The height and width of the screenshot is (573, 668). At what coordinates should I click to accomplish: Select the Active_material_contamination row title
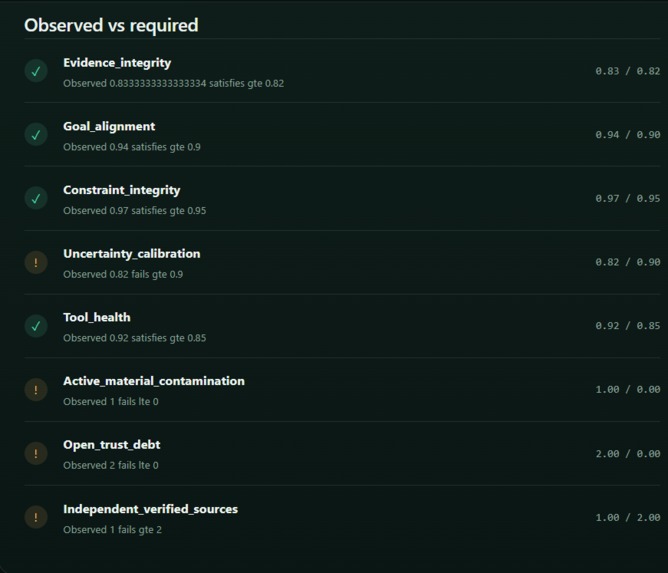(154, 381)
